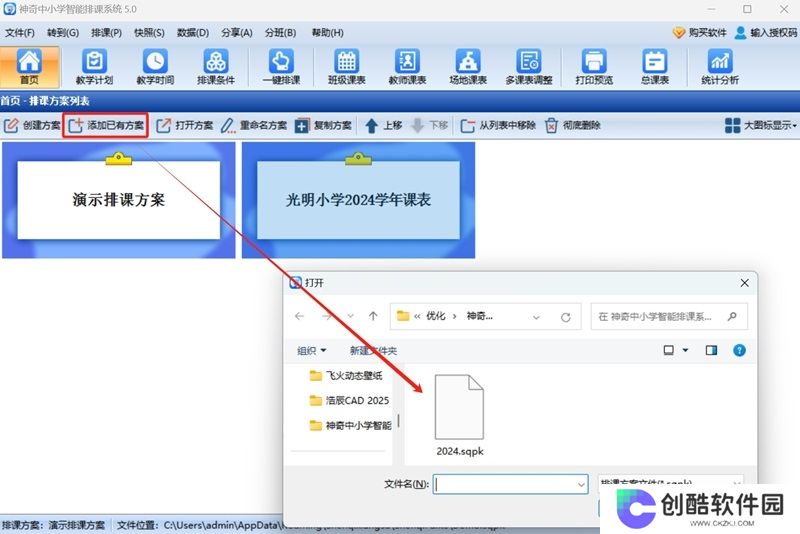Viewport: 800px width, 534px height.
Task: Open 转到(G) menu
Action: tap(63, 33)
